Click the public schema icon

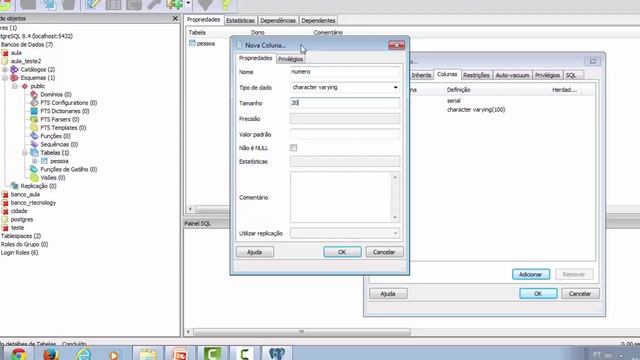[25, 86]
